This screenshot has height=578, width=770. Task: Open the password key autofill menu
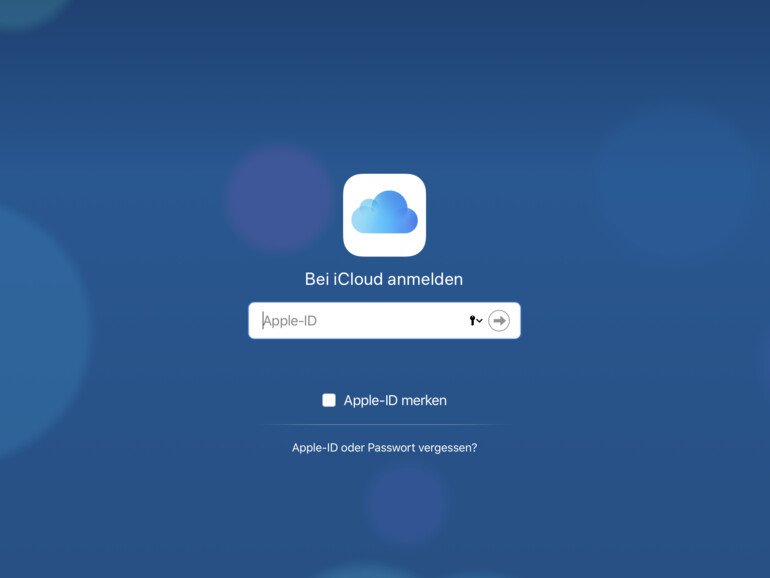pyautogui.click(x=475, y=321)
